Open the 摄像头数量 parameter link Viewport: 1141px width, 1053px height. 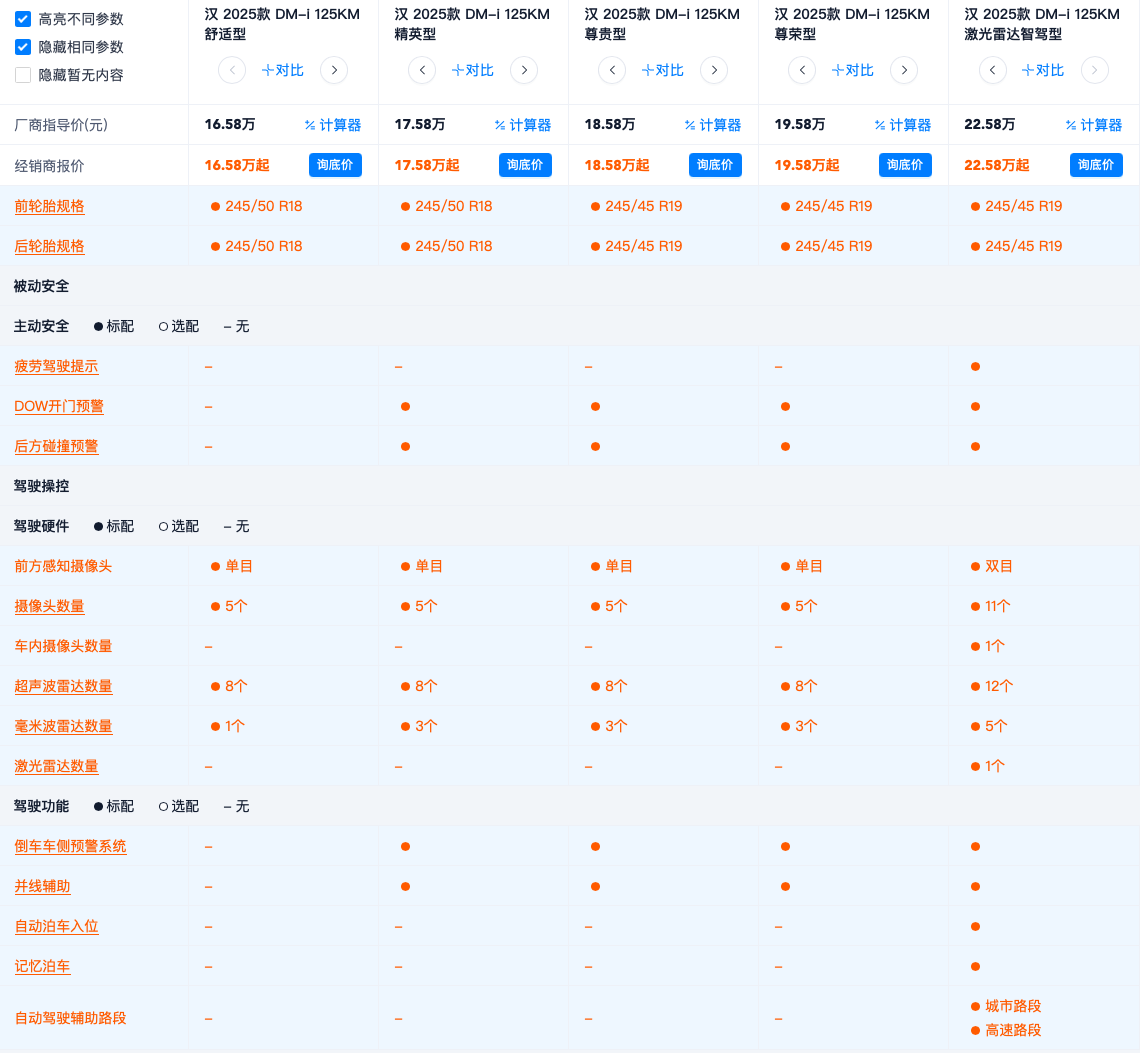pyautogui.click(x=49, y=607)
